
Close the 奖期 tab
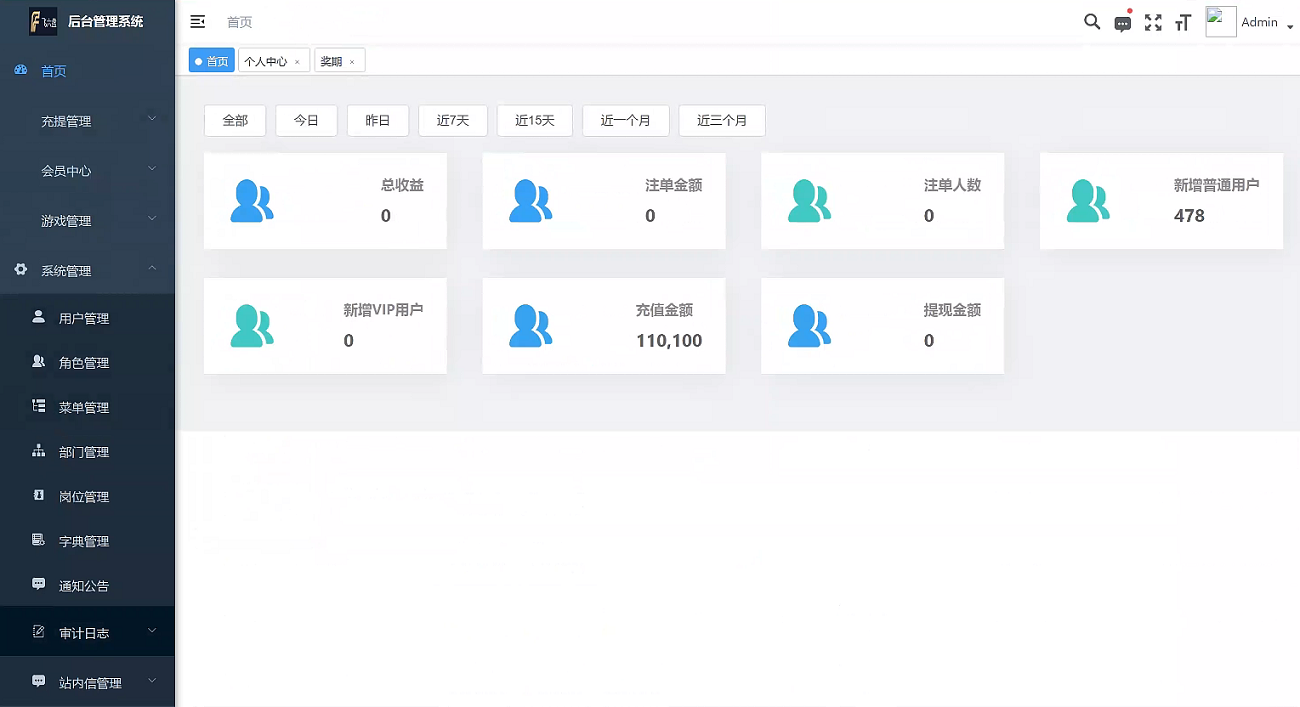point(352,62)
